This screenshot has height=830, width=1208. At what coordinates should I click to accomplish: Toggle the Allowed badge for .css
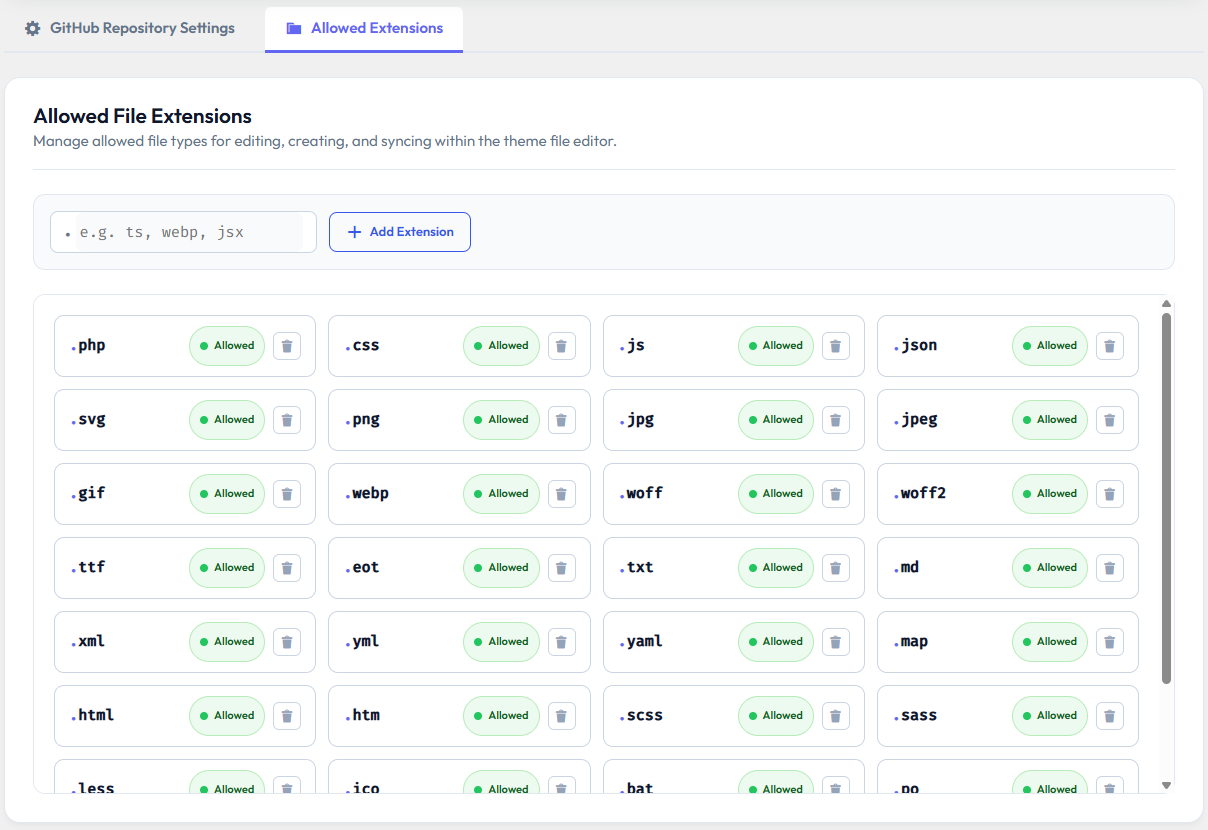coord(501,346)
